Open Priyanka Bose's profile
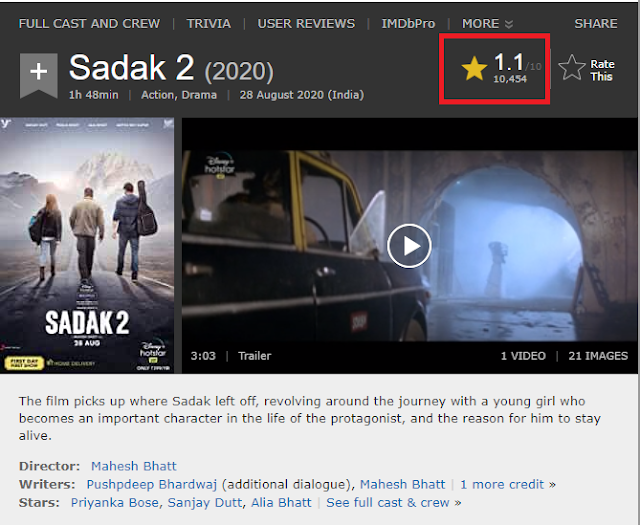This screenshot has width=640, height=525. pos(115,503)
